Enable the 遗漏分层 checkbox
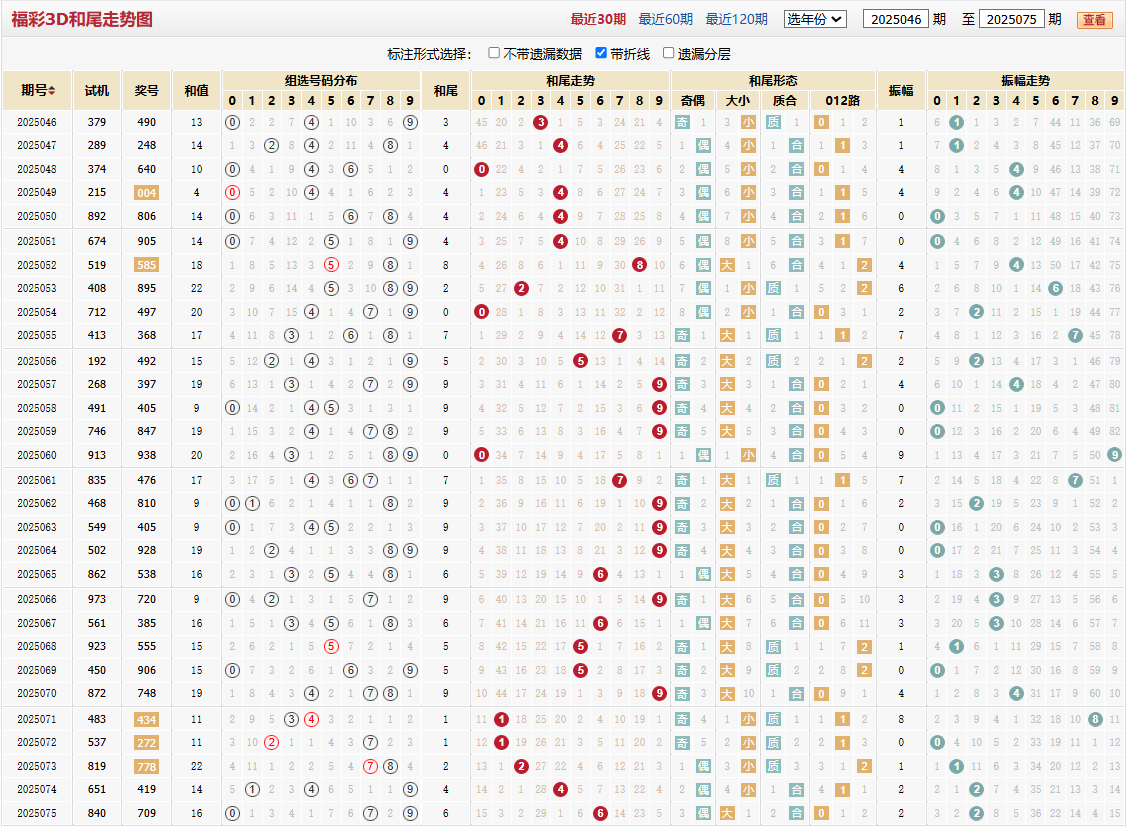 coord(668,53)
